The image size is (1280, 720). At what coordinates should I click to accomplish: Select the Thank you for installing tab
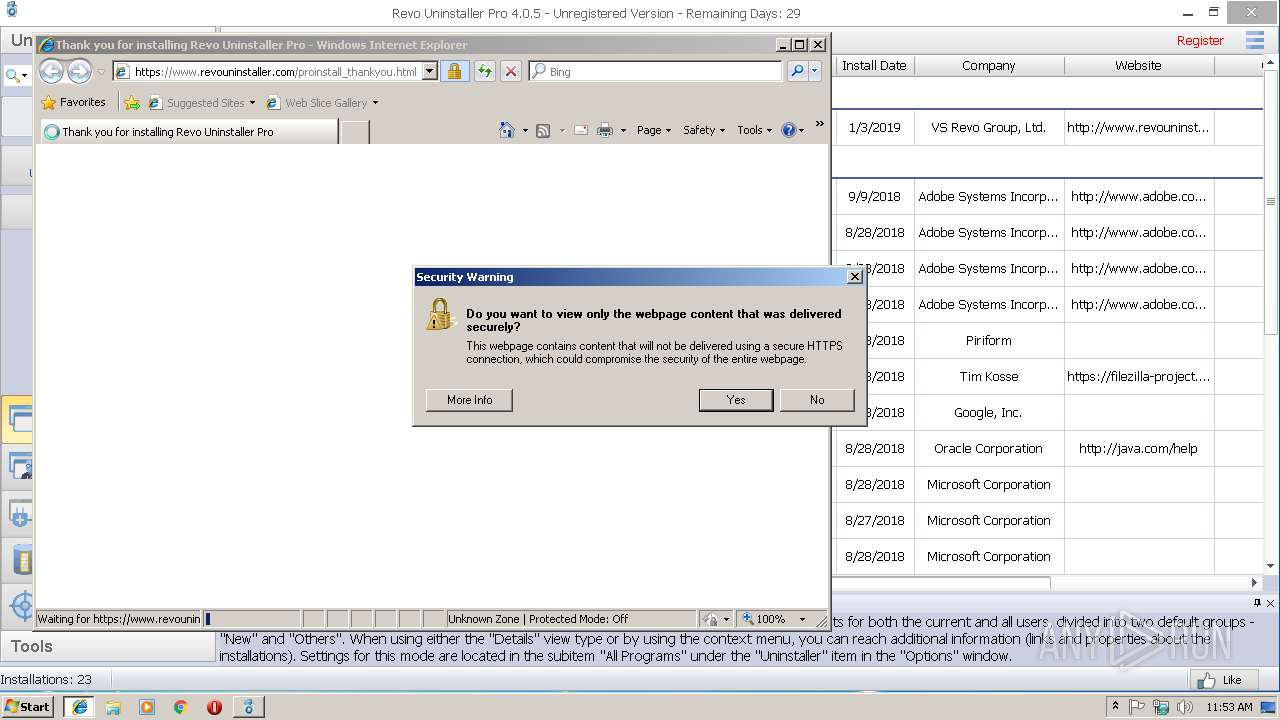(x=188, y=131)
